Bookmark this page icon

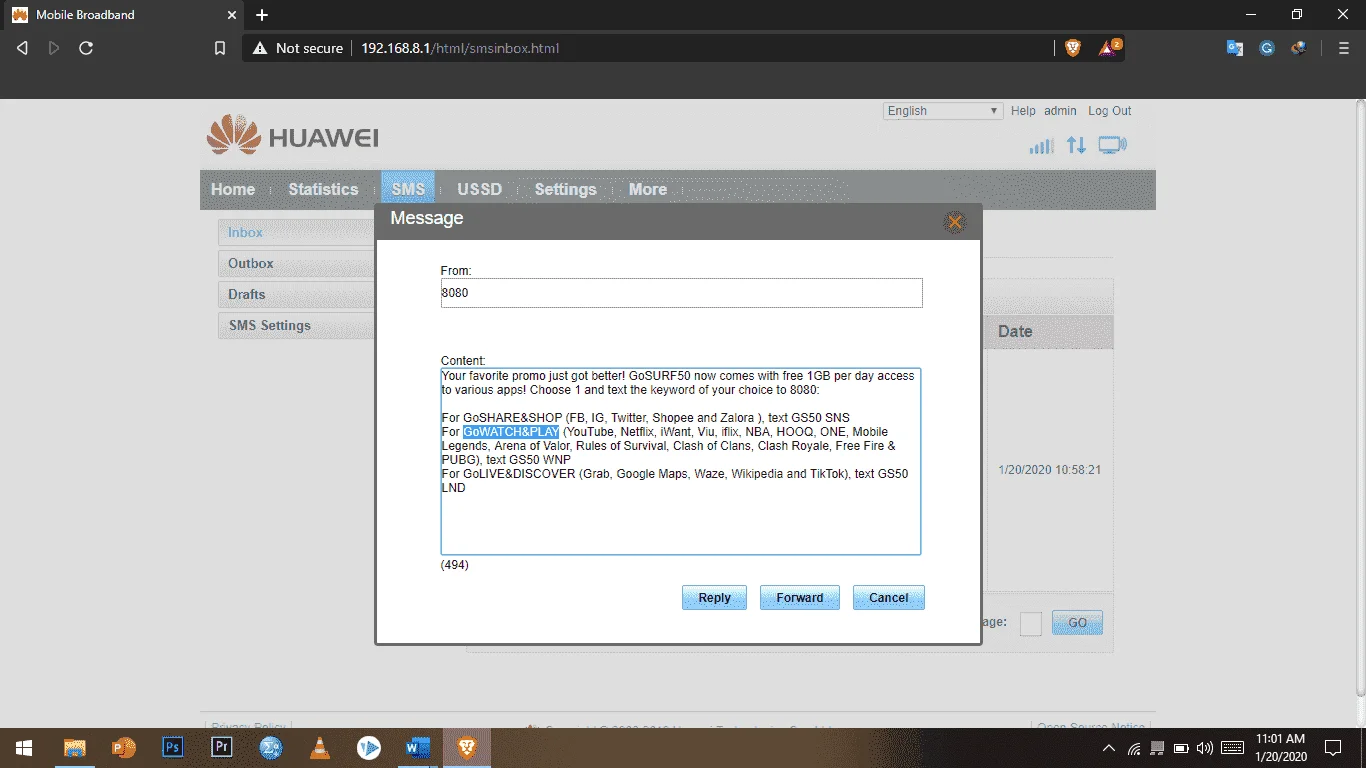pos(220,48)
